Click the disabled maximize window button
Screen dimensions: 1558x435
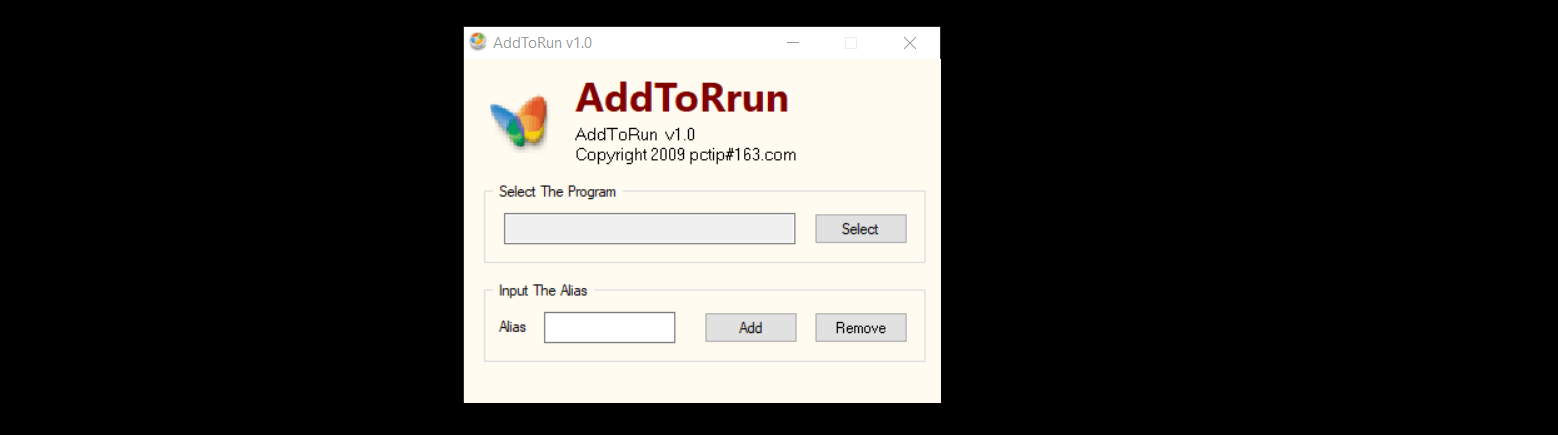tap(851, 43)
